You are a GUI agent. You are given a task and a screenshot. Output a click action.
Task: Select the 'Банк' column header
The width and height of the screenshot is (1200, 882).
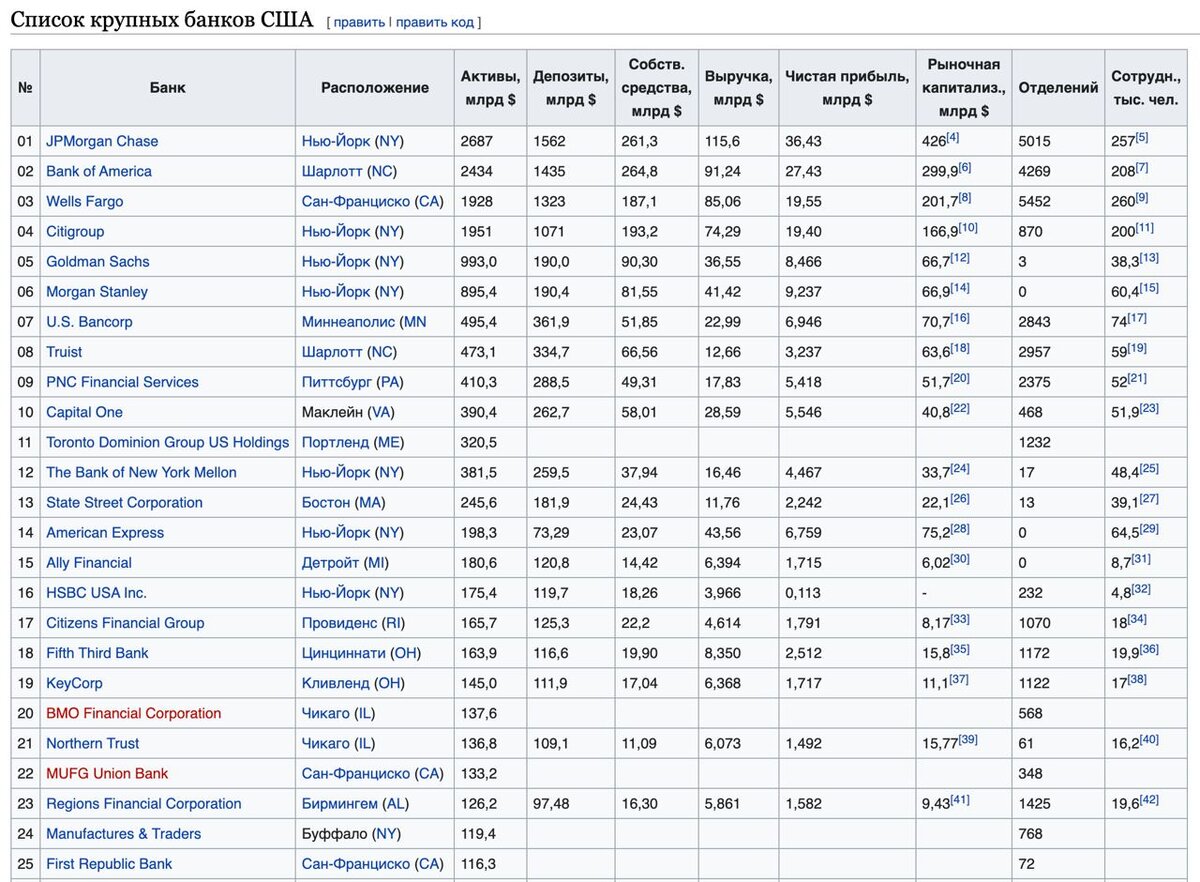point(168,88)
